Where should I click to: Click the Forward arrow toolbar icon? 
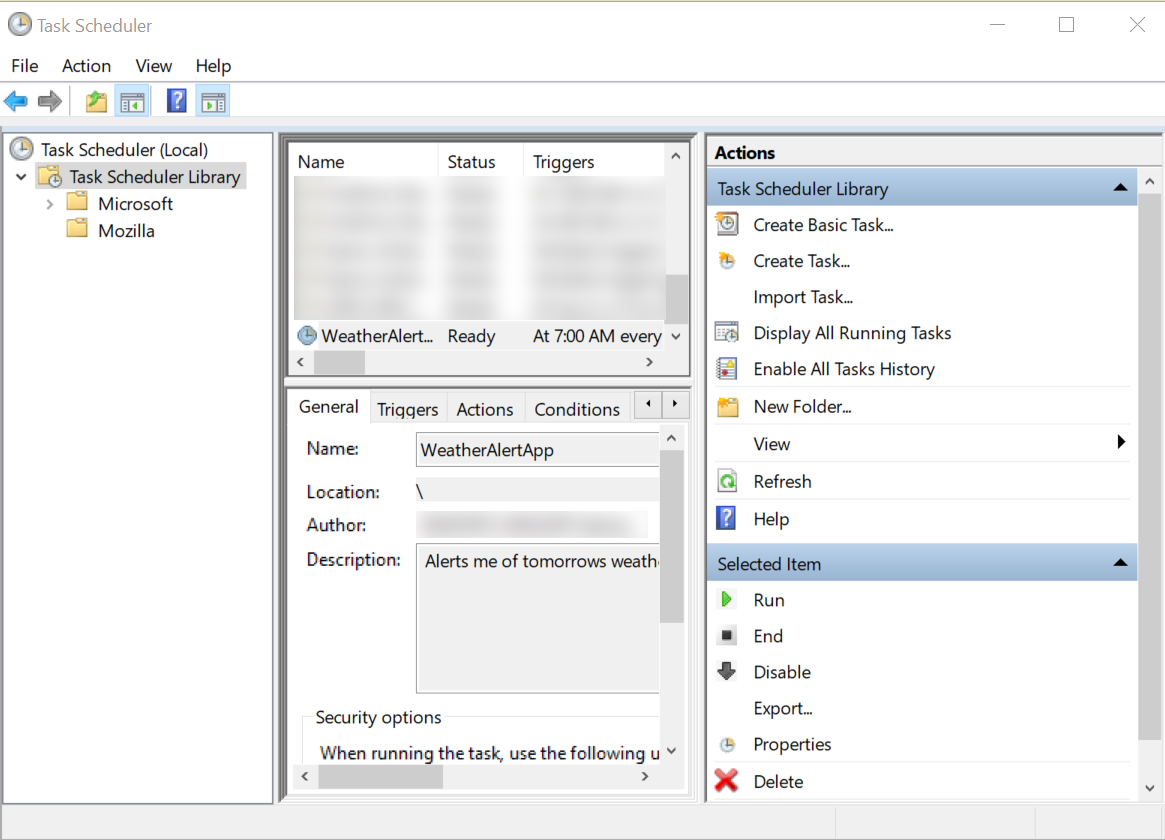pos(50,101)
